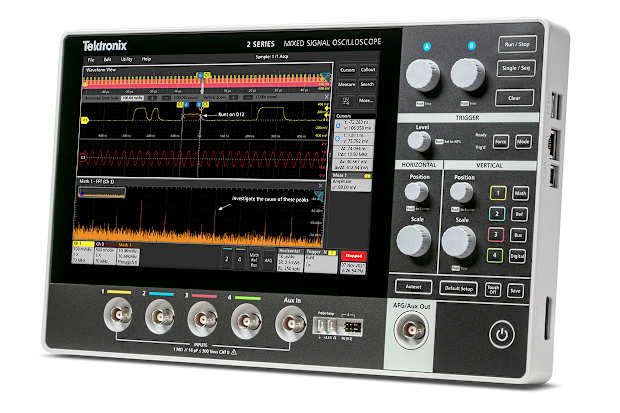620x413 pixels.
Task: Click the Bus button
Action: 518,235
